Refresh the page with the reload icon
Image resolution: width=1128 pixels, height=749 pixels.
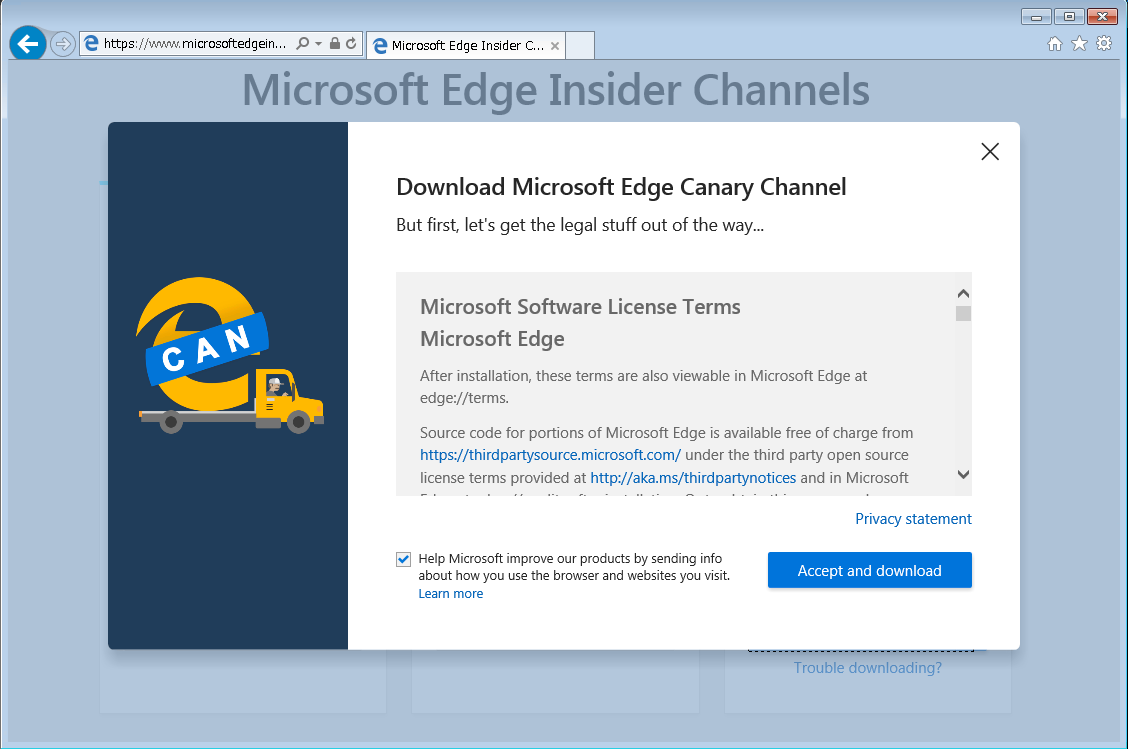(351, 43)
